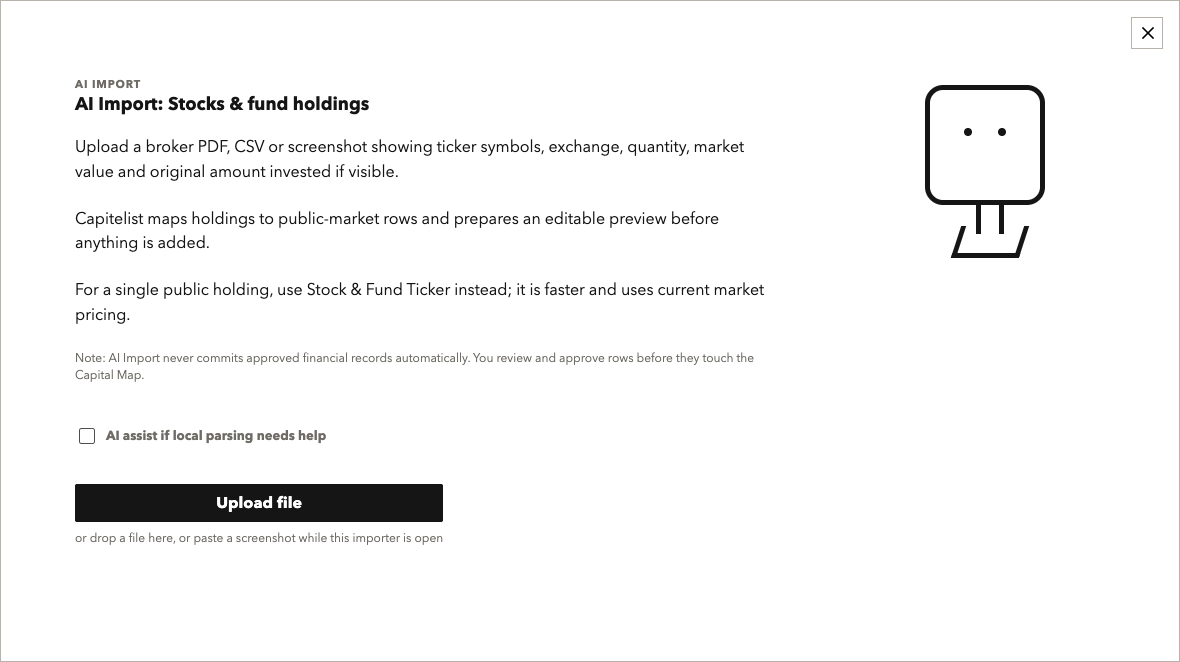Click the 'Capital Map.' words in the note
Viewport: 1180px width, 662px height.
(x=109, y=375)
